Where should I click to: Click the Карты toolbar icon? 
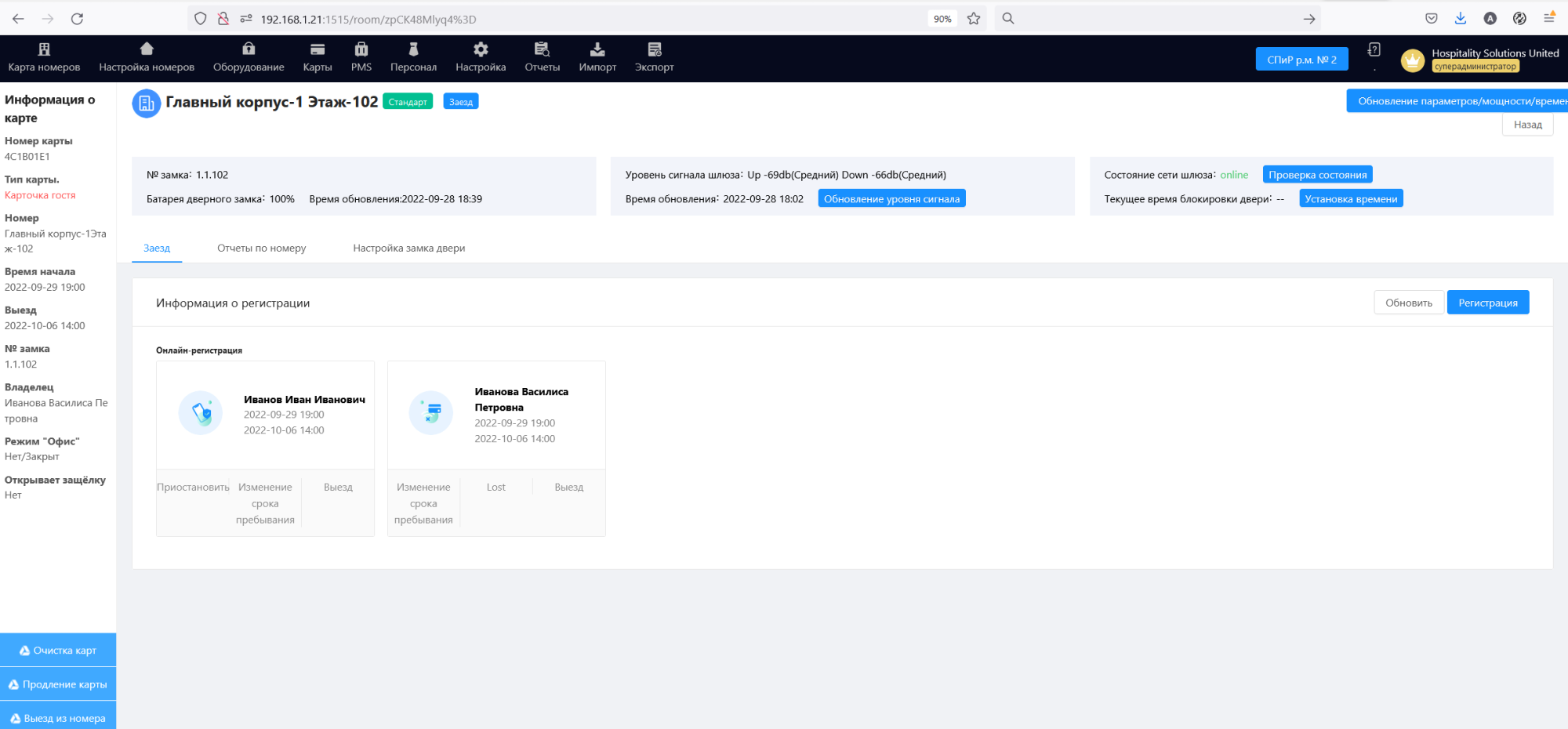click(x=317, y=49)
